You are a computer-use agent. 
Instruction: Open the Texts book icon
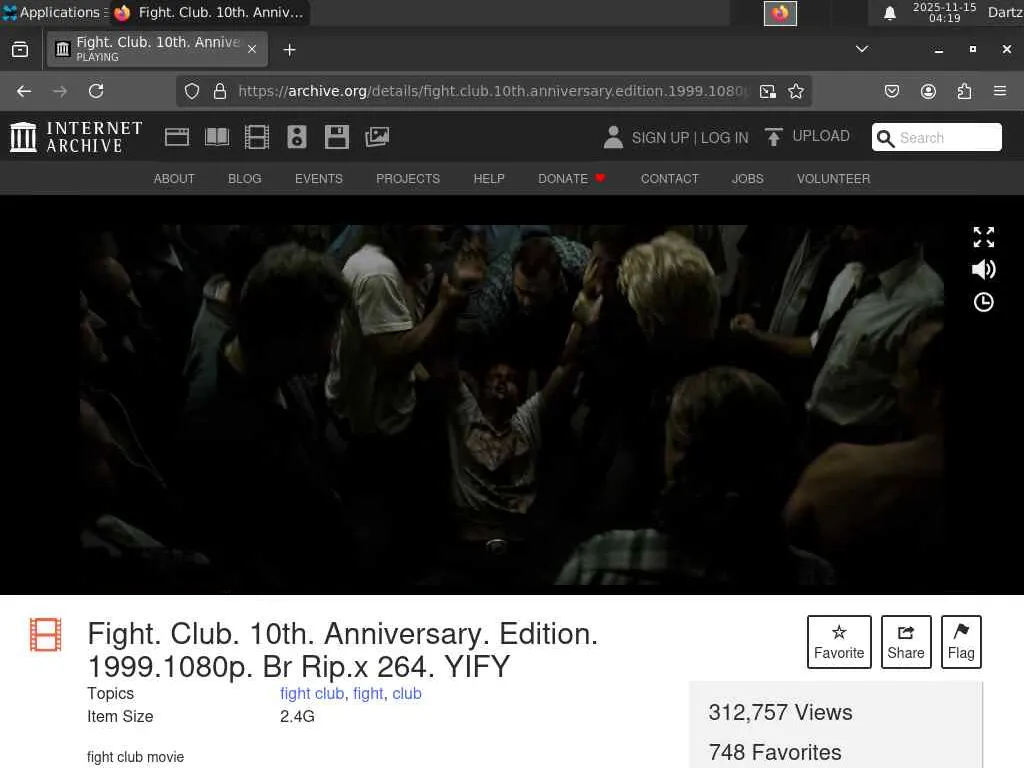(217, 137)
